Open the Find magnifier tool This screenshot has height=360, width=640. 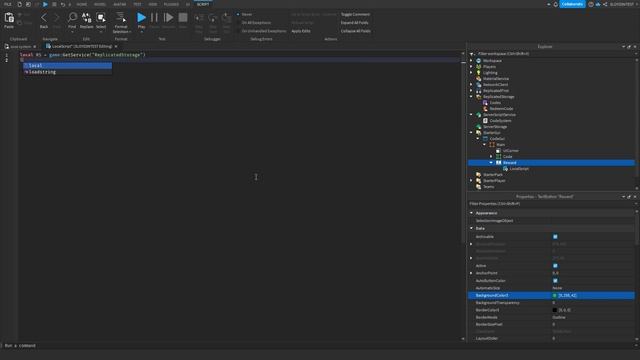coord(72,17)
